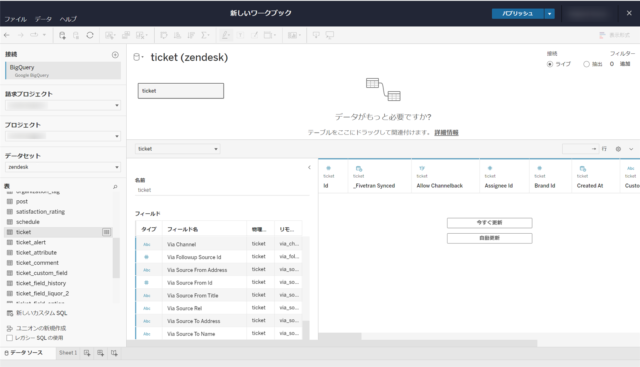Click the new story icon in bottom bar
The image size is (640, 367).
tap(114, 353)
